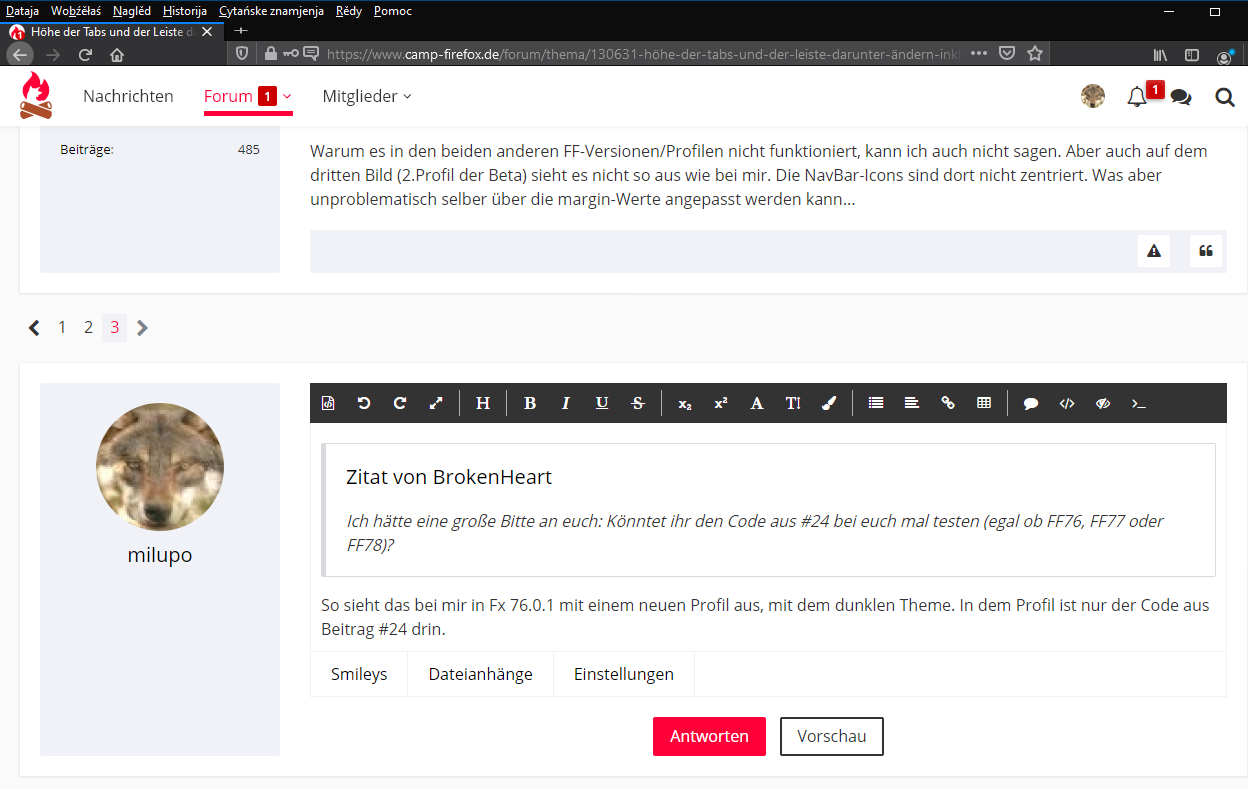Open the Historija menu
The height and width of the screenshot is (789, 1248).
[185, 11]
